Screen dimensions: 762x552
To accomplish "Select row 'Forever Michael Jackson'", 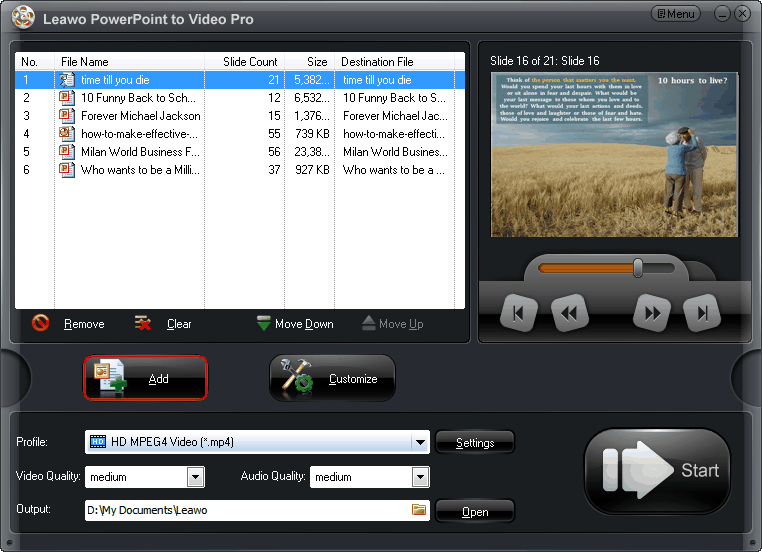I will 240,116.
